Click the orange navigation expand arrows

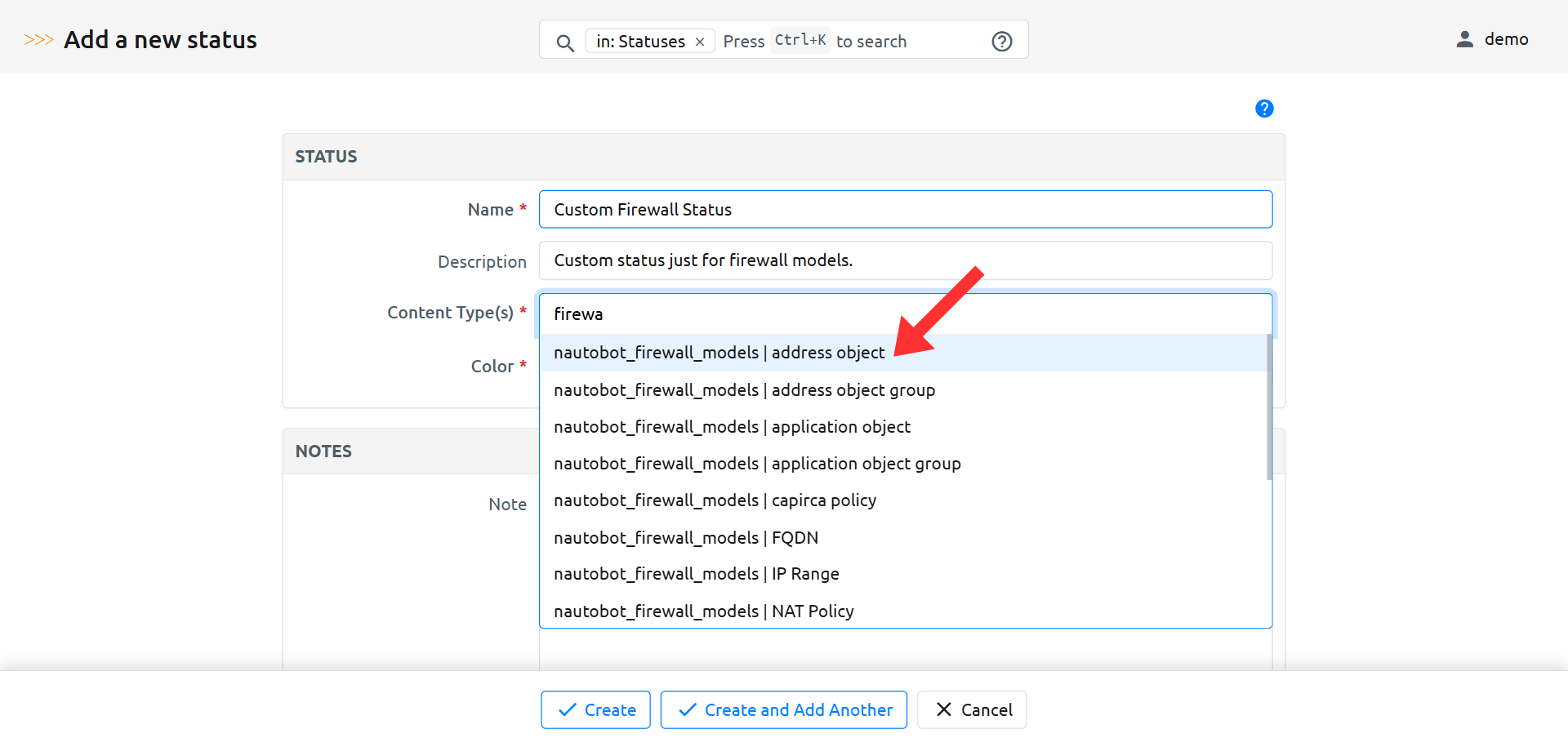point(38,40)
